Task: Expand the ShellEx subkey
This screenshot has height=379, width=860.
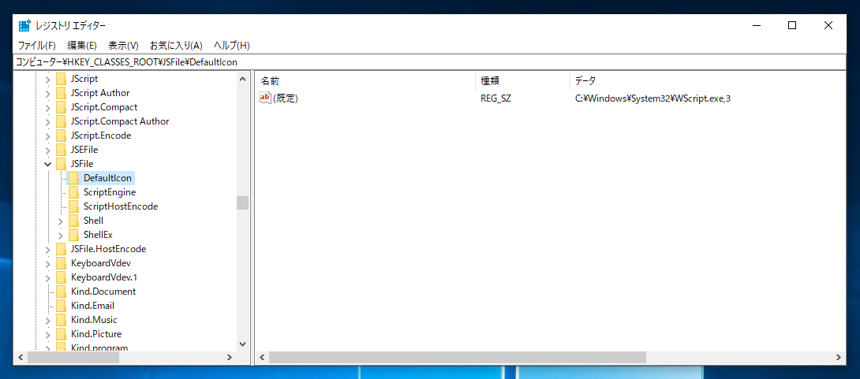Action: pos(61,235)
